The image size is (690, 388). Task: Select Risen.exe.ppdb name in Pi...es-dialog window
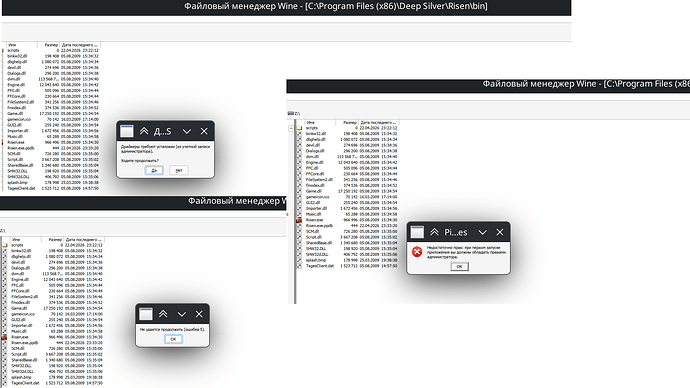pos(319,226)
